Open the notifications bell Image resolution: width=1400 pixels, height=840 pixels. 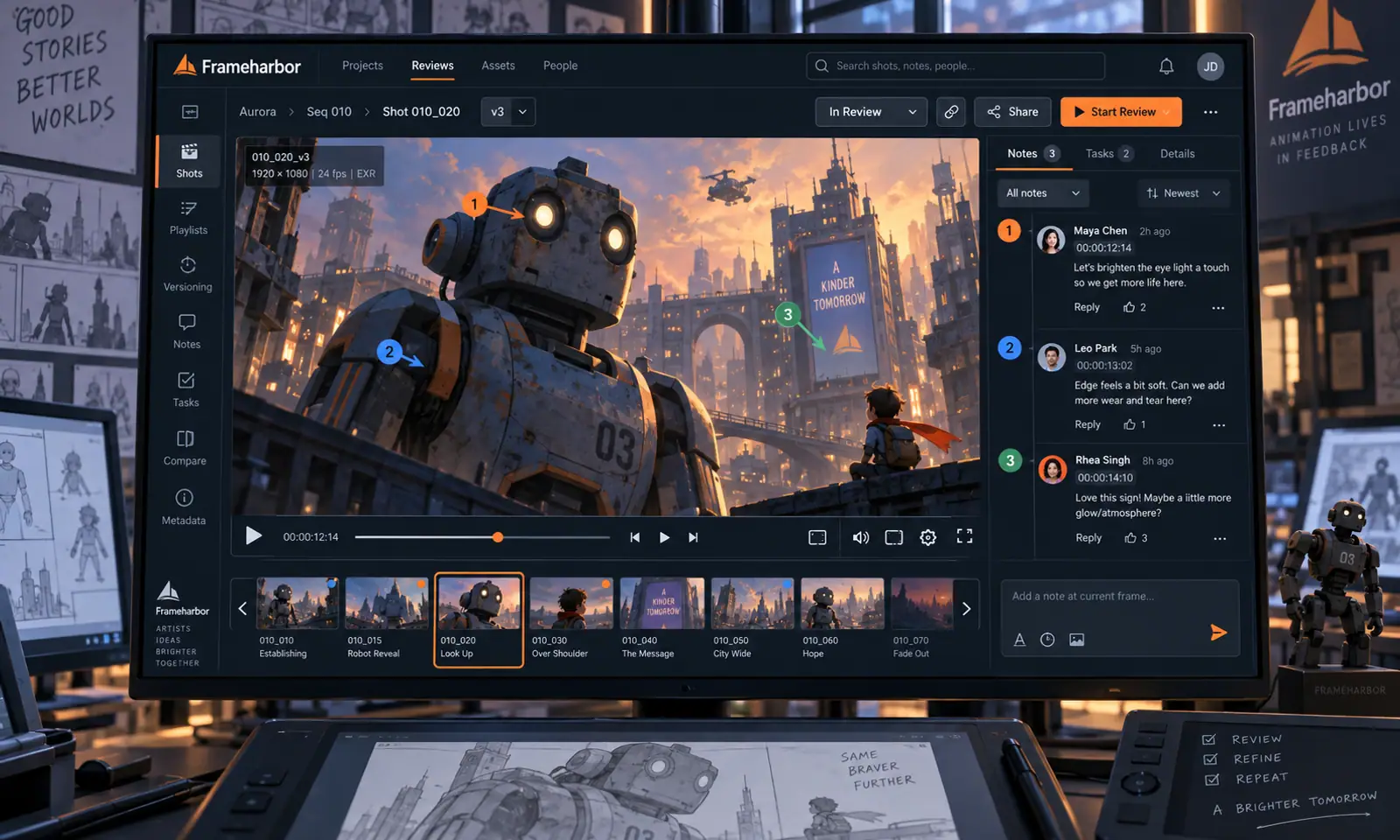pyautogui.click(x=1166, y=66)
